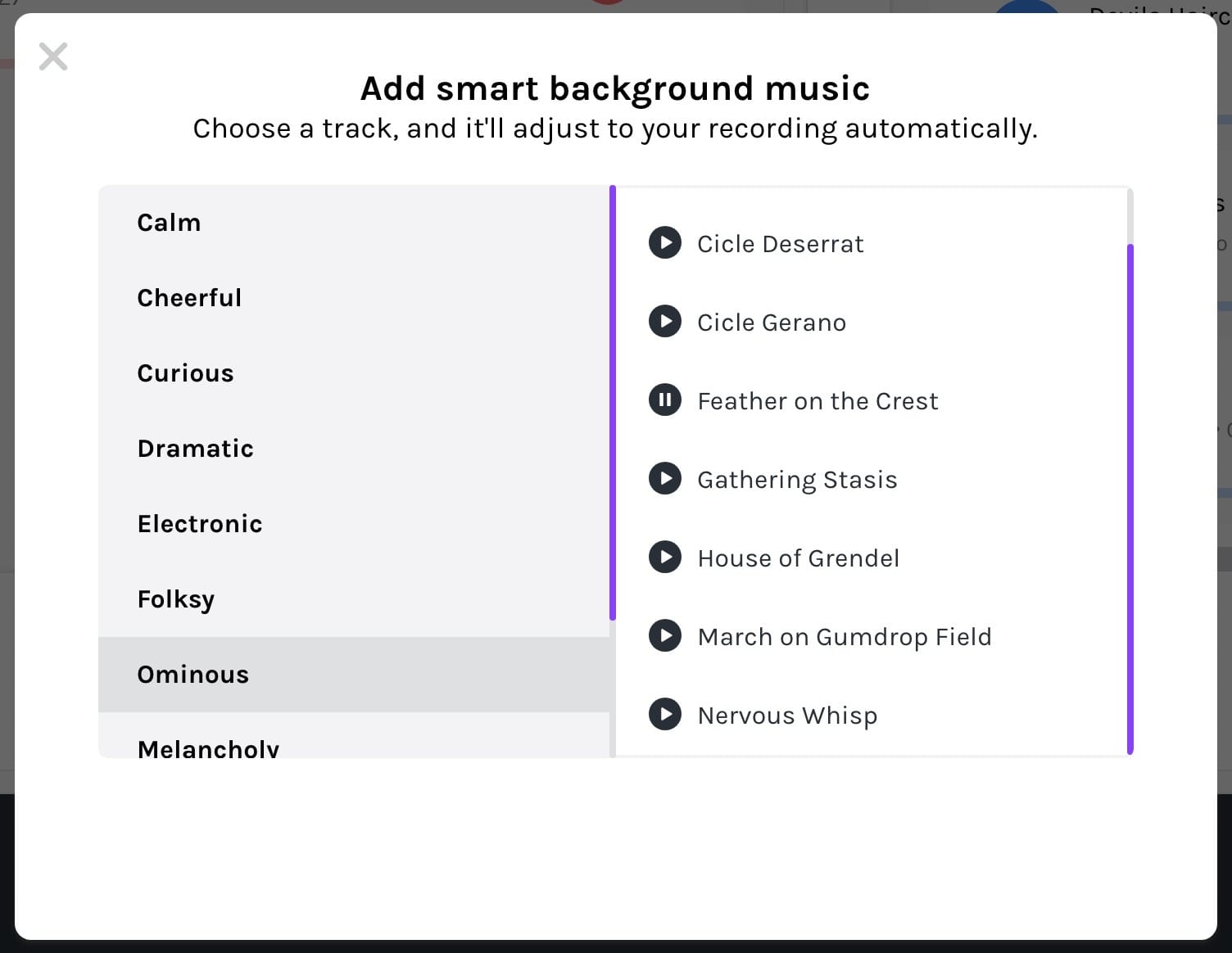1232x953 pixels.
Task: Select Nervous Whisp track name
Action: pos(787,715)
